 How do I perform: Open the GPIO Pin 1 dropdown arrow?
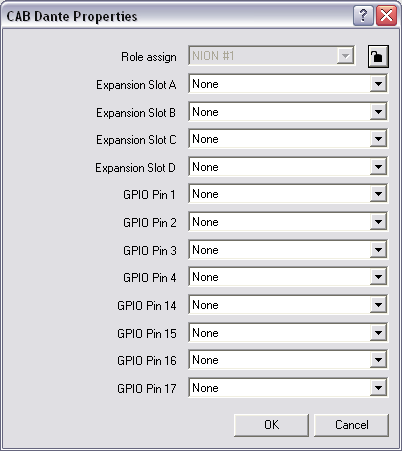click(x=378, y=194)
